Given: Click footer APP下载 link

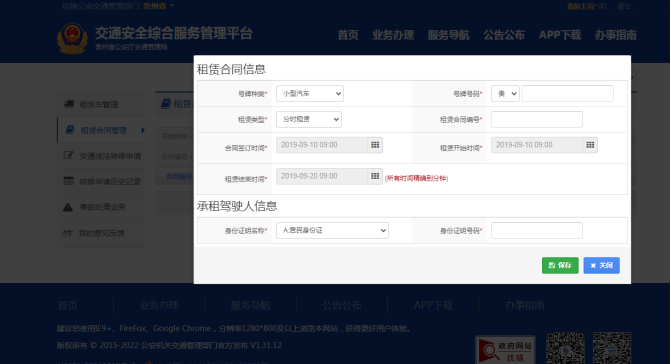Looking at the screenshot, I should pos(433,305).
